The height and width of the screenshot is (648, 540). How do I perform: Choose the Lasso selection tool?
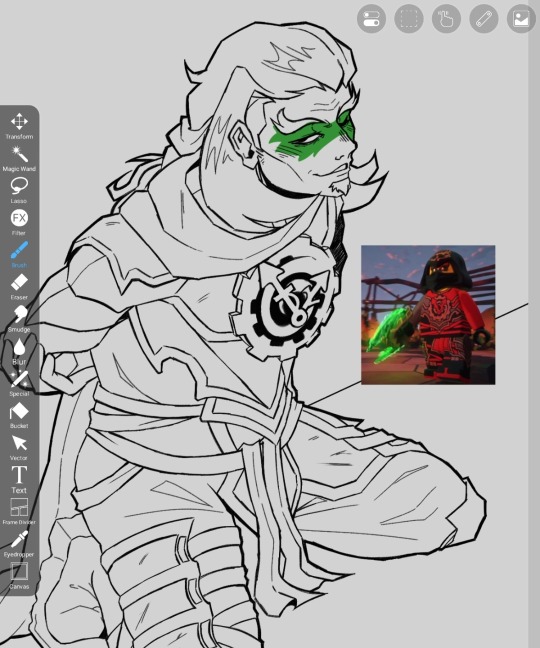point(19,190)
